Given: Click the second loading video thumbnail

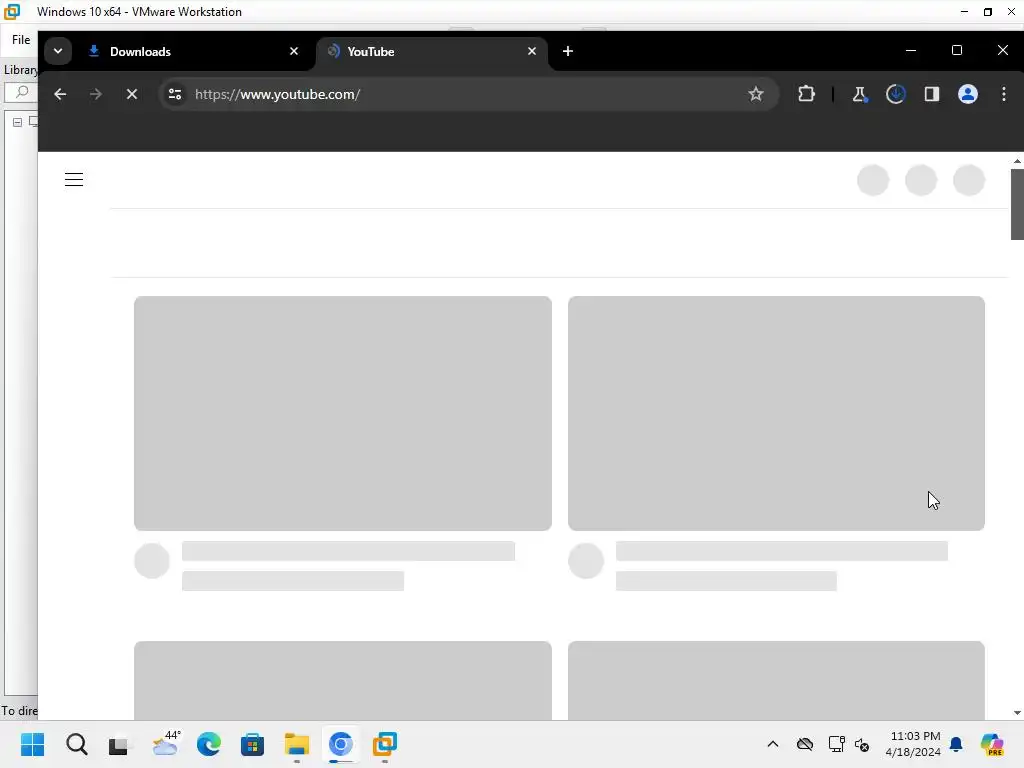Looking at the screenshot, I should click(x=776, y=413).
